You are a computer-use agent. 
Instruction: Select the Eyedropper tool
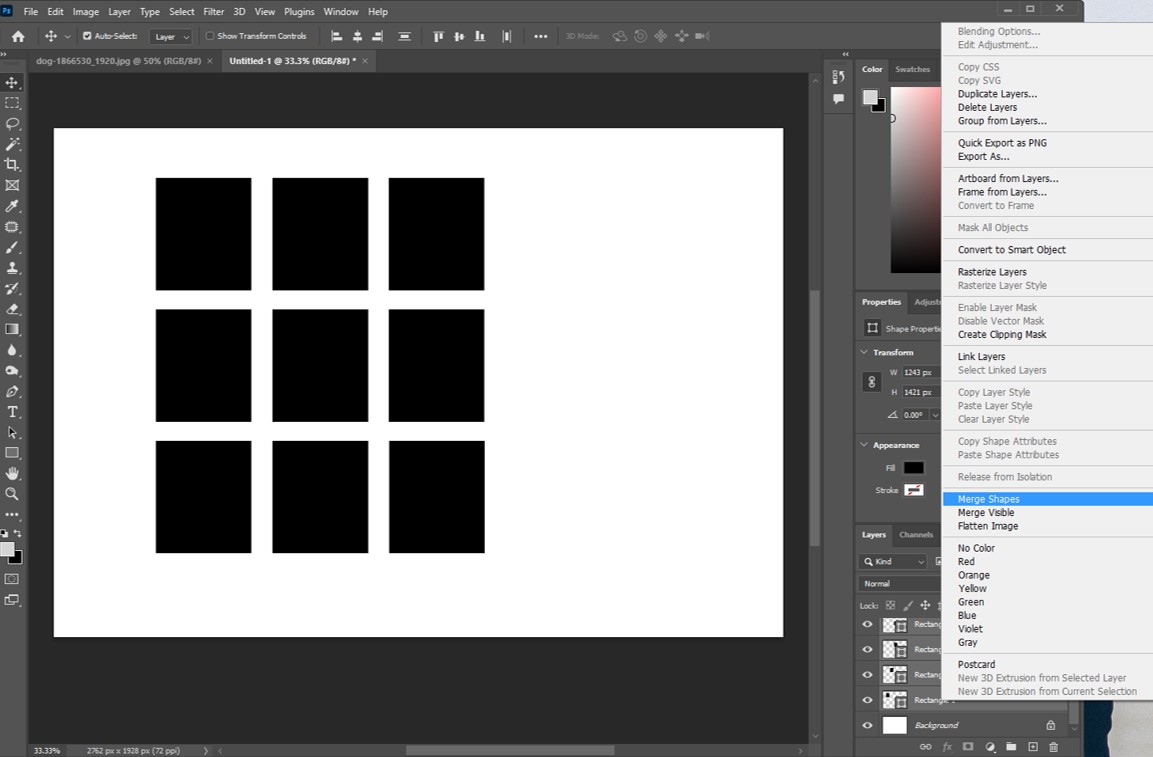click(12, 206)
